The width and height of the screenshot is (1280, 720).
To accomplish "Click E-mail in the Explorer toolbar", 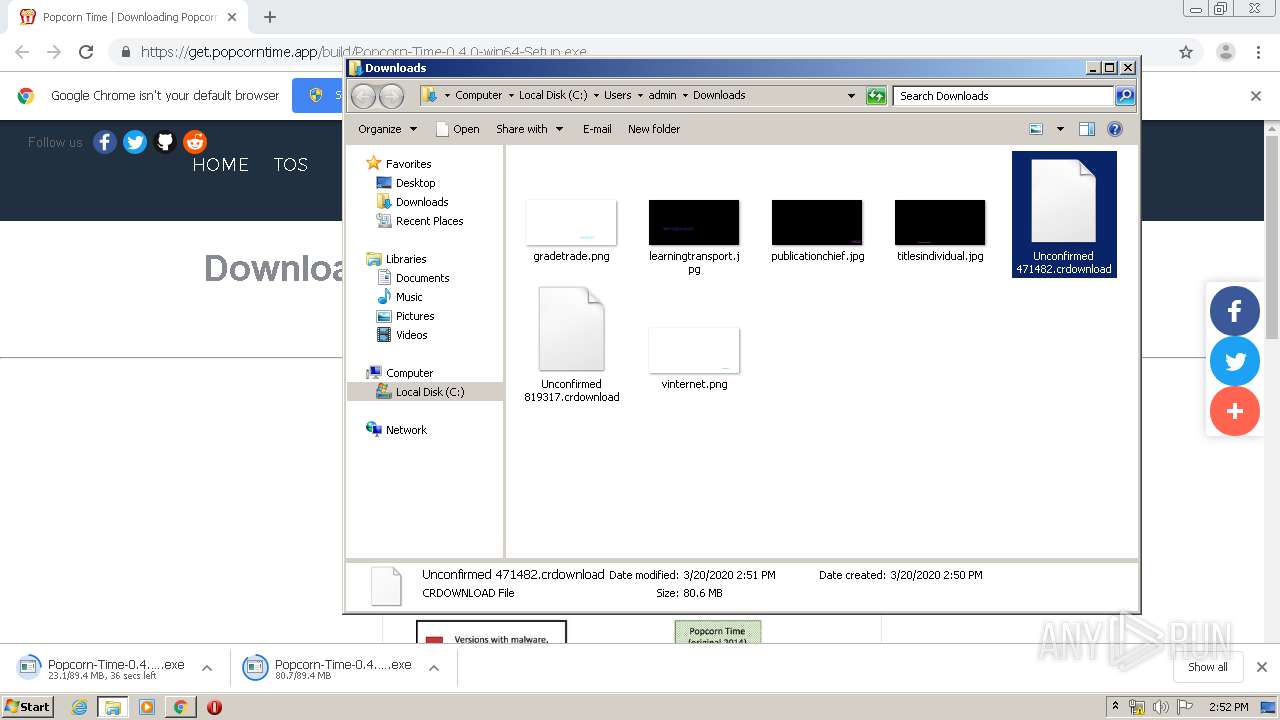I will [597, 129].
